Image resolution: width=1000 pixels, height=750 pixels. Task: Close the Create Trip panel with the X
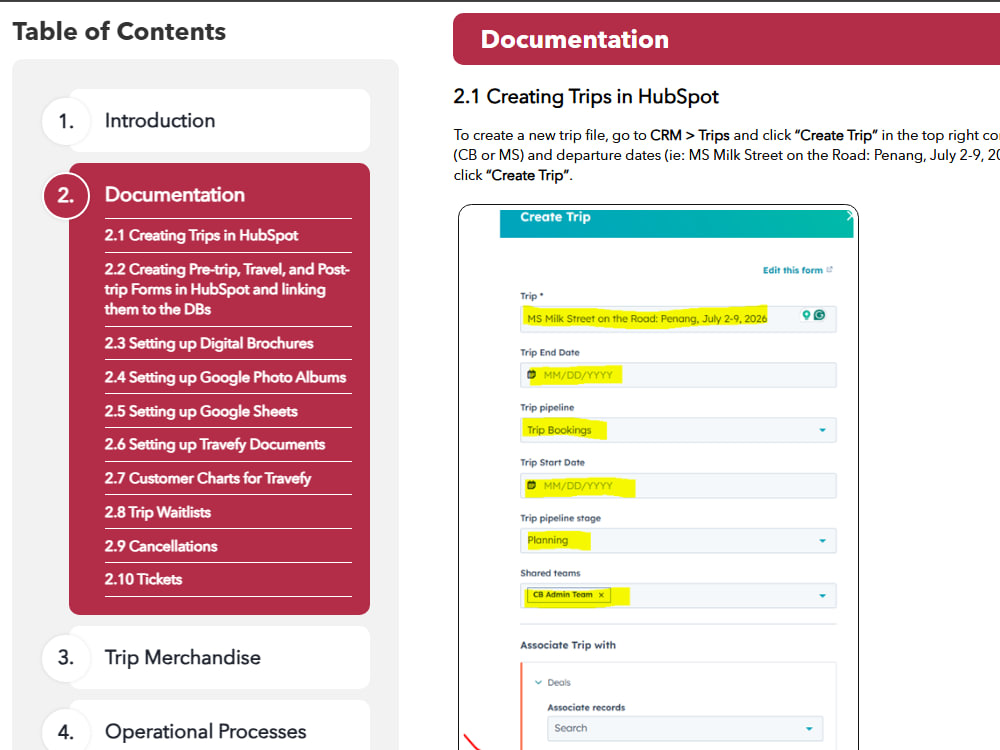[849, 217]
